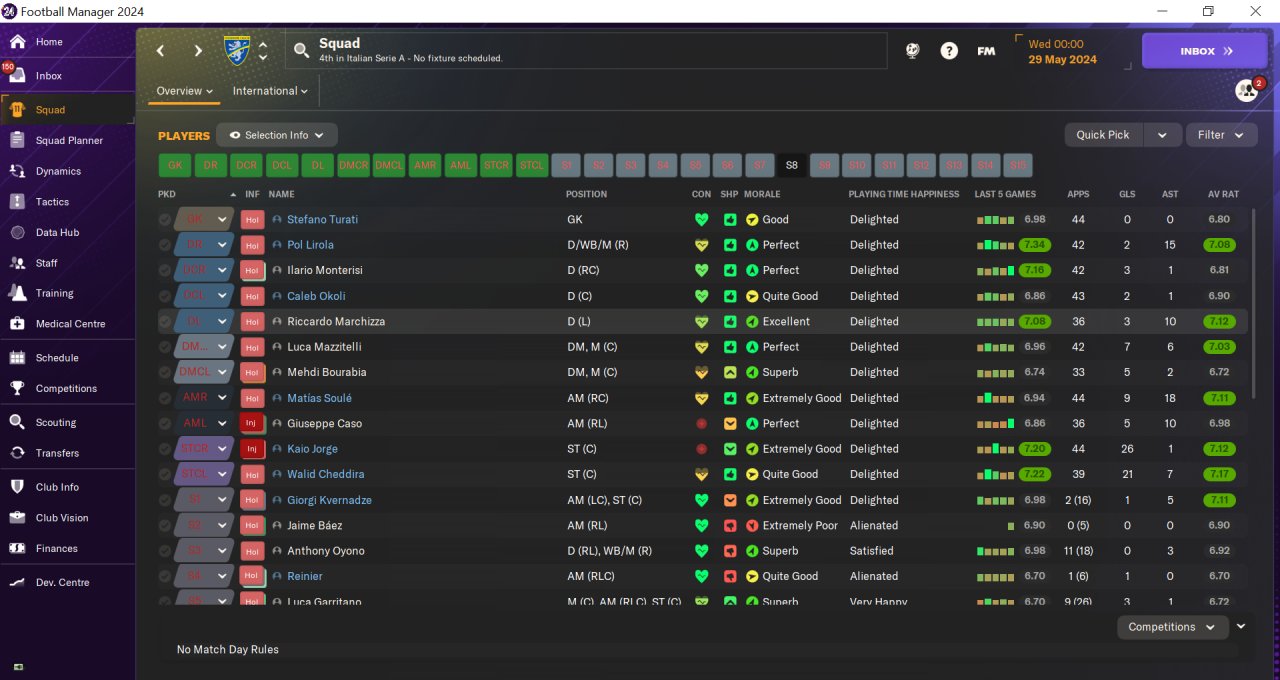1280x680 pixels.
Task: Open the Staff sidebar icon
Action: [x=17, y=263]
